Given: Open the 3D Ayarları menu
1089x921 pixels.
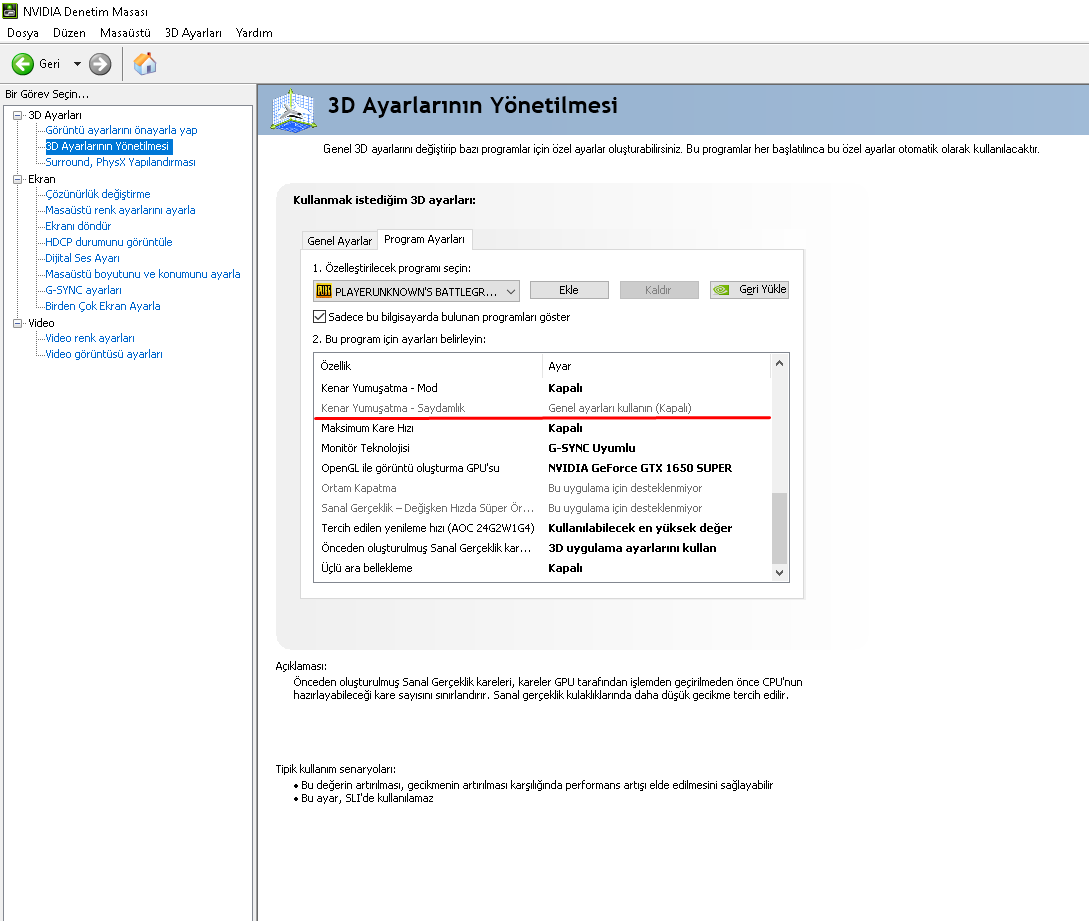Looking at the screenshot, I should click(x=193, y=33).
